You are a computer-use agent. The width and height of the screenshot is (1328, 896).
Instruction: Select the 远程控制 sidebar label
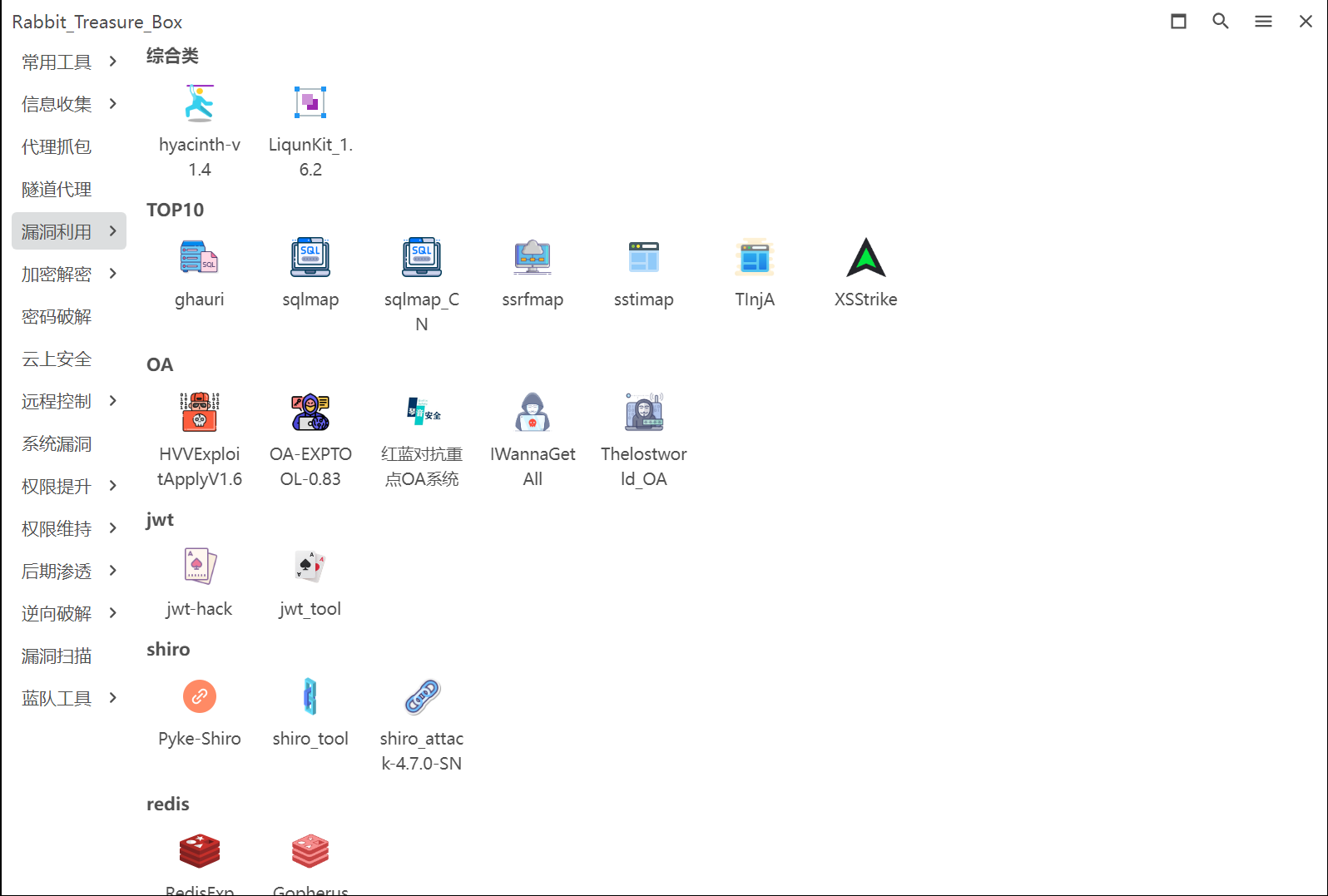pyautogui.click(x=57, y=401)
